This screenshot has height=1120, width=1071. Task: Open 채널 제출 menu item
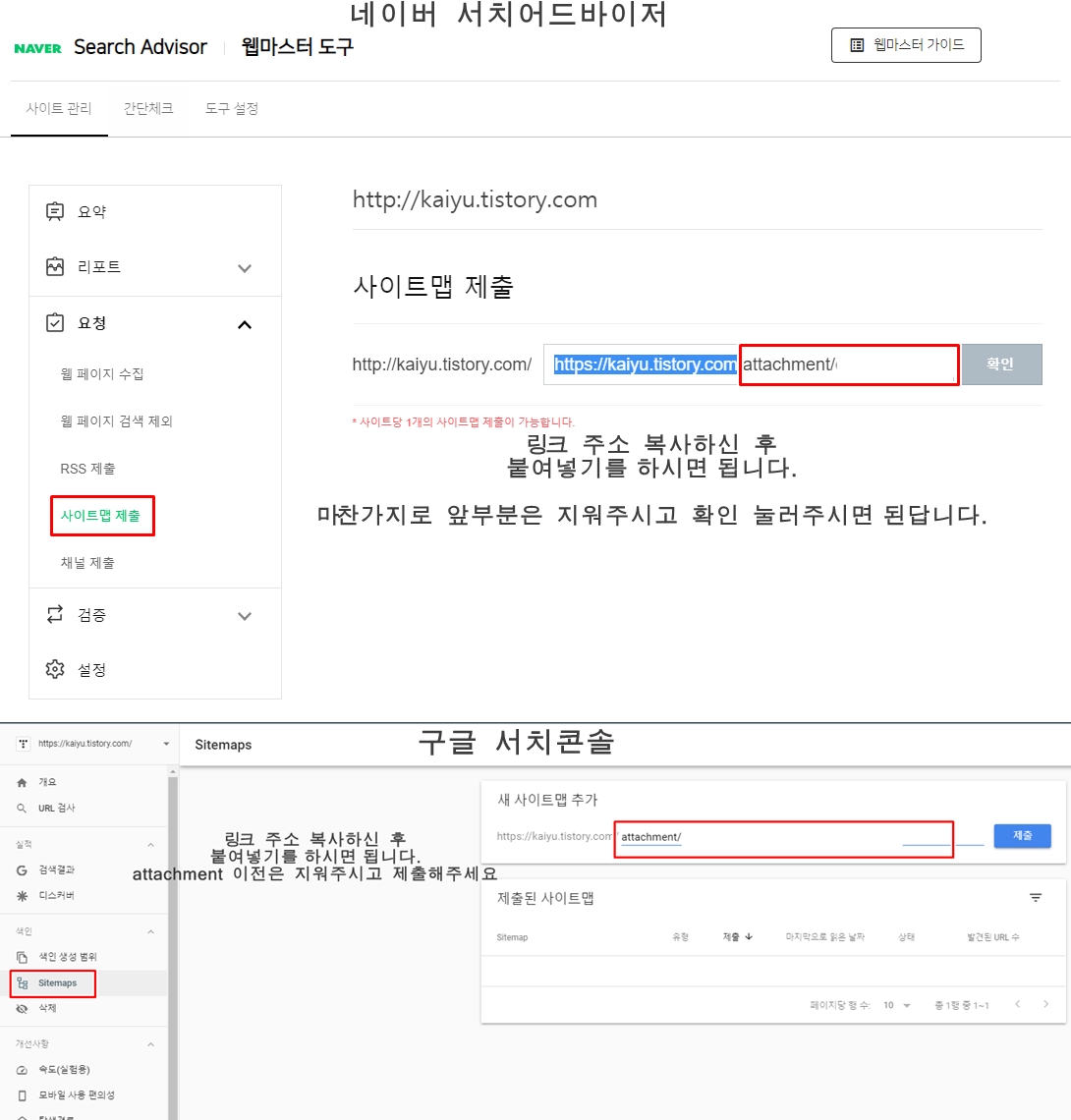87,563
